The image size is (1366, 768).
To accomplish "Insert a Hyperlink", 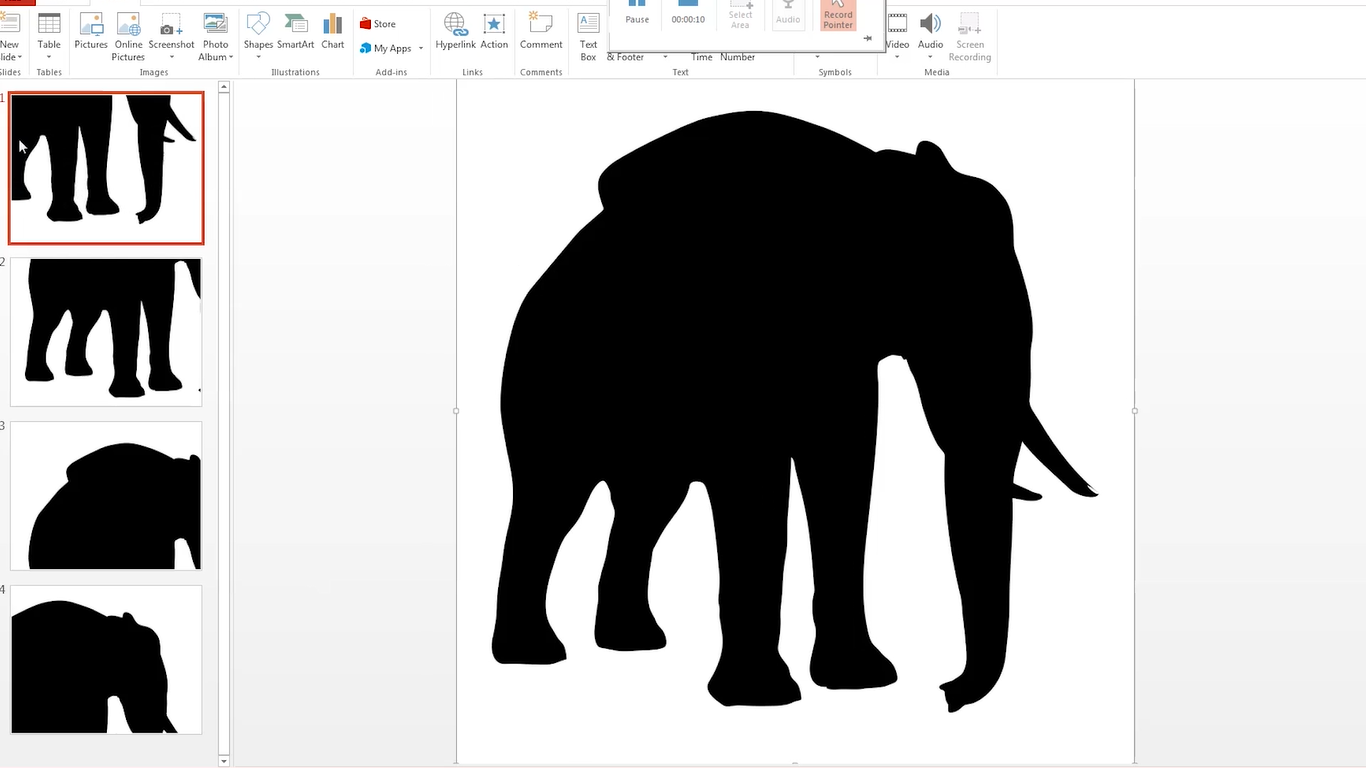I will click(455, 32).
